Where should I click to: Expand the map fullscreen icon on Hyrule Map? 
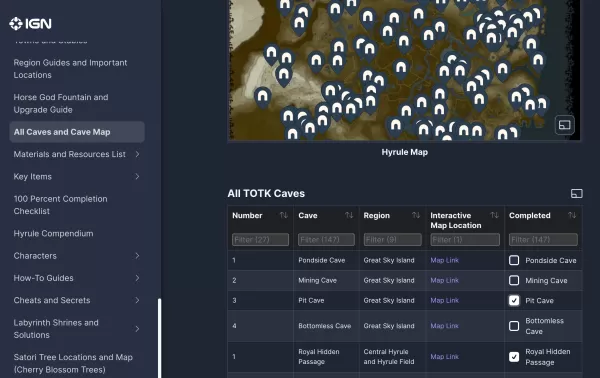[x=564, y=125]
